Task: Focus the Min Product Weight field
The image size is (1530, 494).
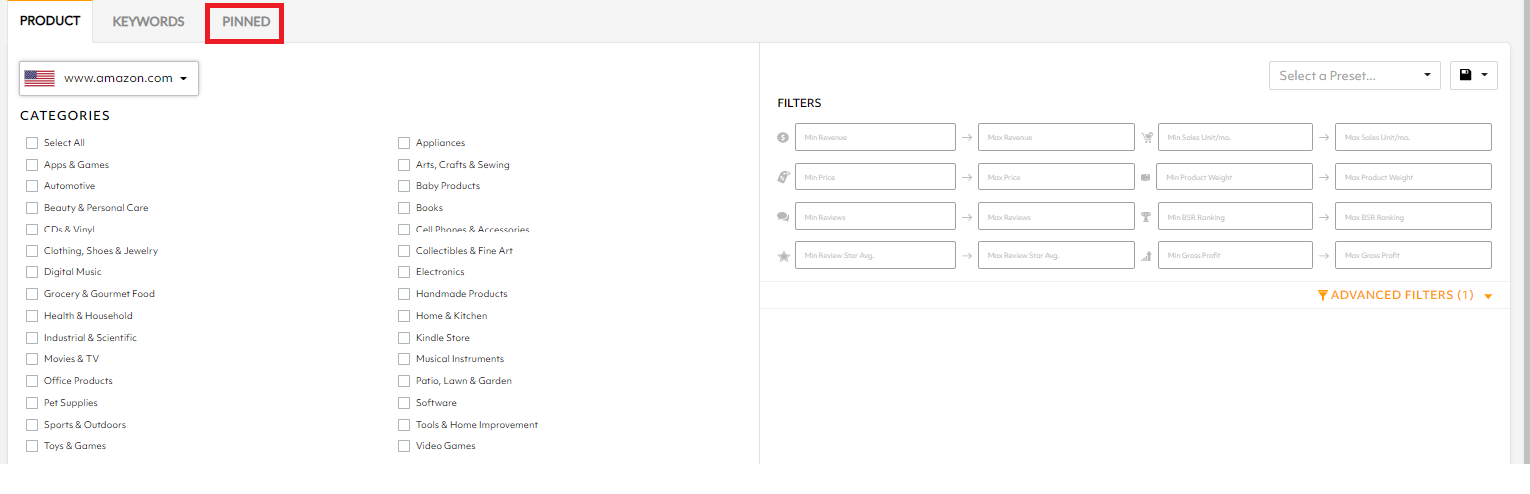Action: pyautogui.click(x=1235, y=177)
